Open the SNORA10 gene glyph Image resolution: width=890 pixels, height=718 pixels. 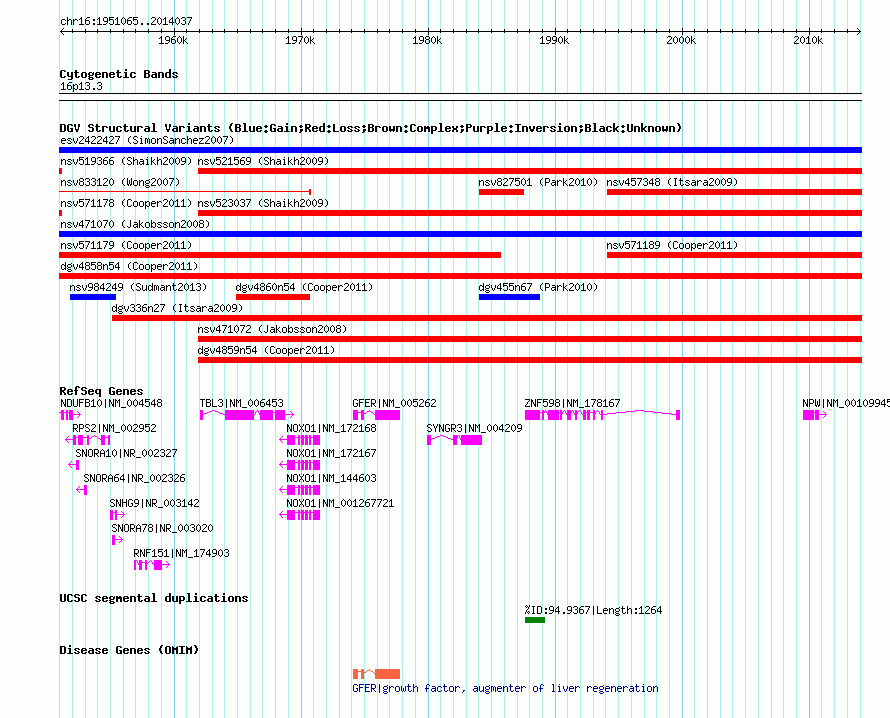[x=74, y=465]
